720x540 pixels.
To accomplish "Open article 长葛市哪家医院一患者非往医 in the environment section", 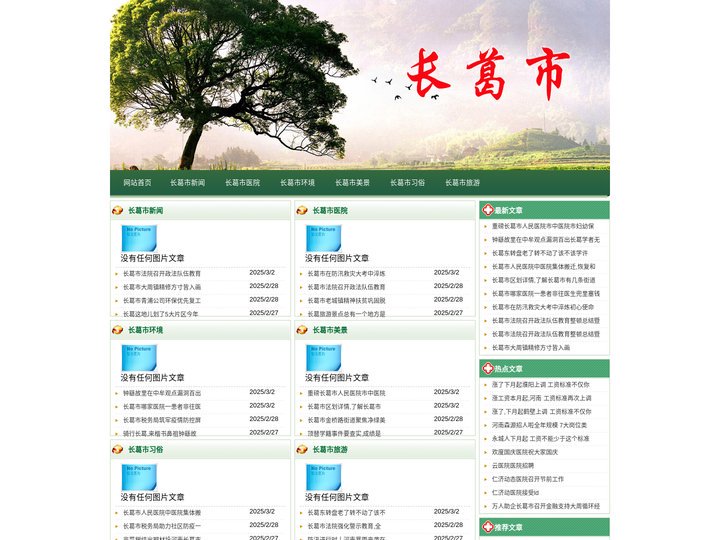I will [x=162, y=406].
